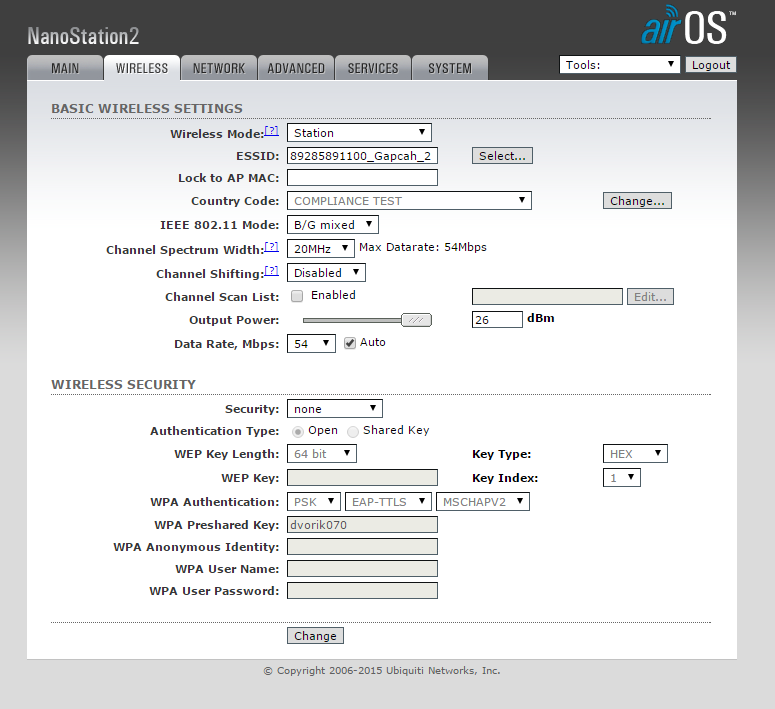Image resolution: width=775 pixels, height=709 pixels.
Task: Open the Security type dropdown
Action: click(x=334, y=409)
